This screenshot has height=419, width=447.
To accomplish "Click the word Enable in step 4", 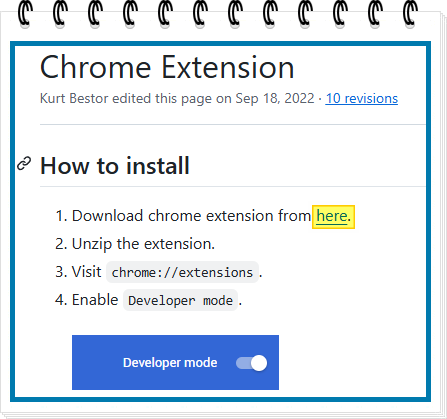I will 95,300.
